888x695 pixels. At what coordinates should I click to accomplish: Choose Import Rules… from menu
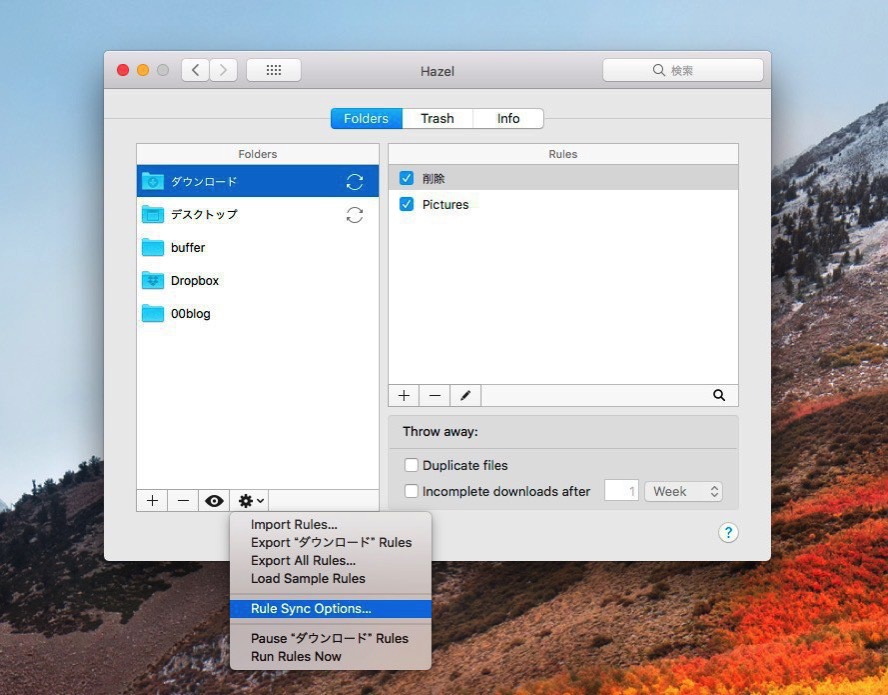[x=331, y=525]
